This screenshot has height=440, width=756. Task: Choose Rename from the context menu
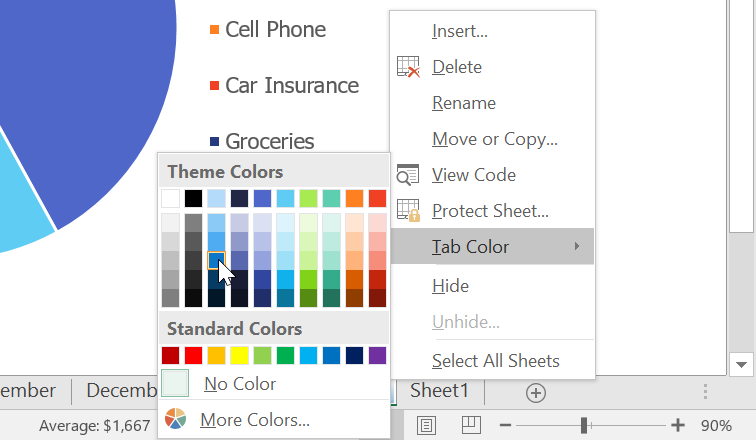pyautogui.click(x=463, y=103)
